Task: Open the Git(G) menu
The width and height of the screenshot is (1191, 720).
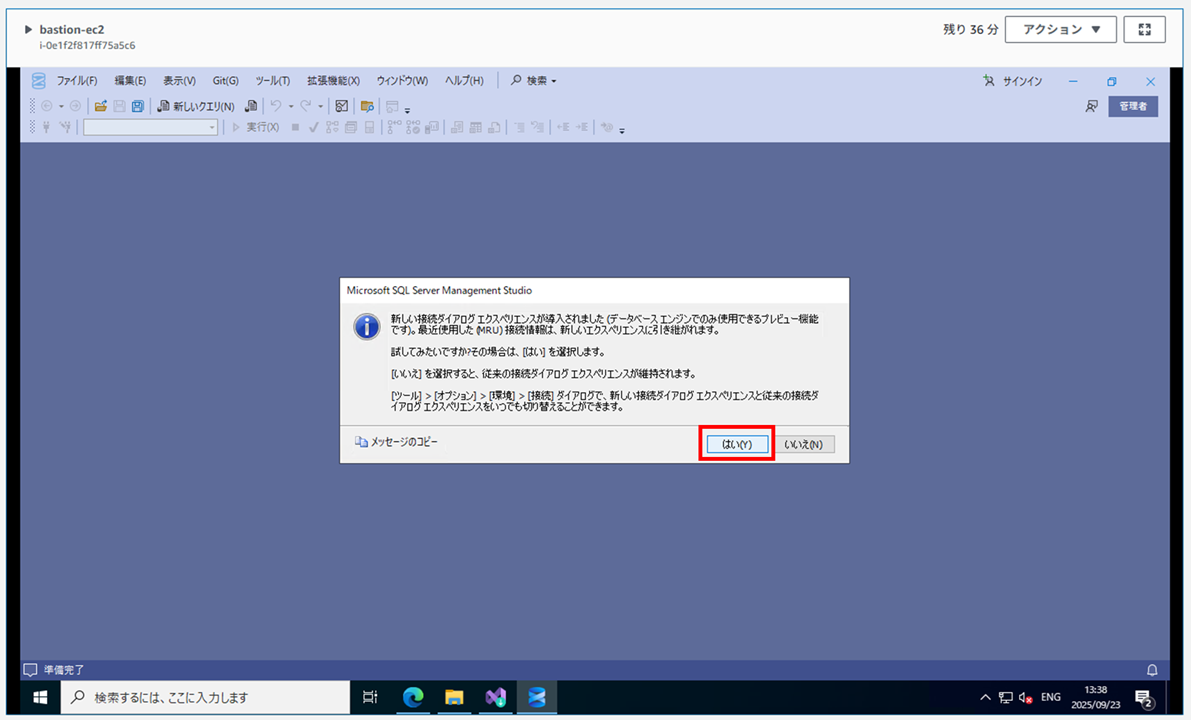Action: pyautogui.click(x=225, y=81)
